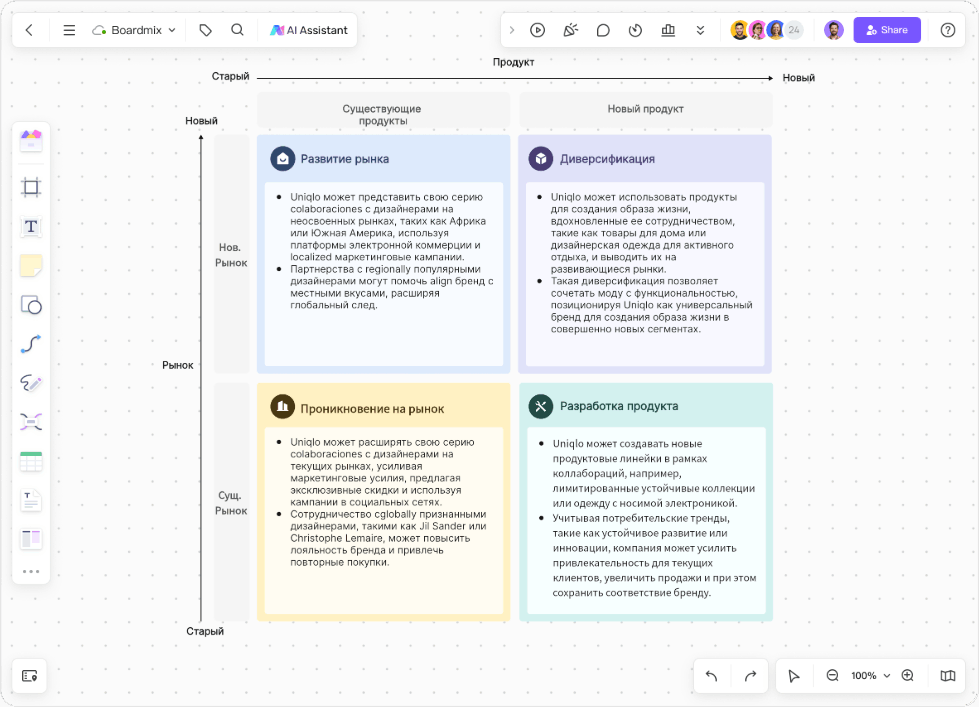979x707 pixels.
Task: Select the 'Диверсификация' heading
Action: click(607, 159)
